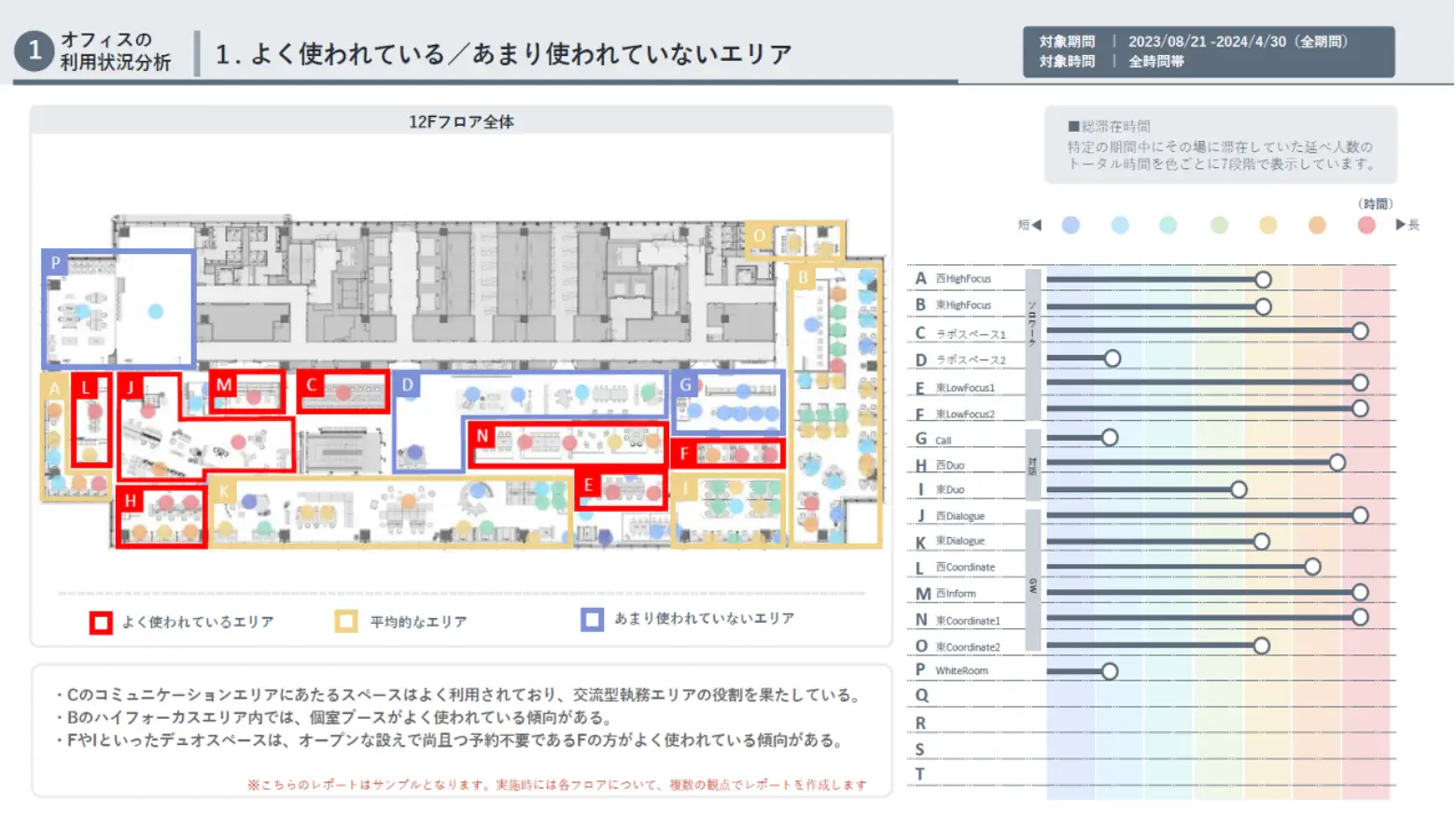Click the blue 'あまり使われていないエリア' legend square
This screenshot has height=816, width=1456.
(x=592, y=620)
